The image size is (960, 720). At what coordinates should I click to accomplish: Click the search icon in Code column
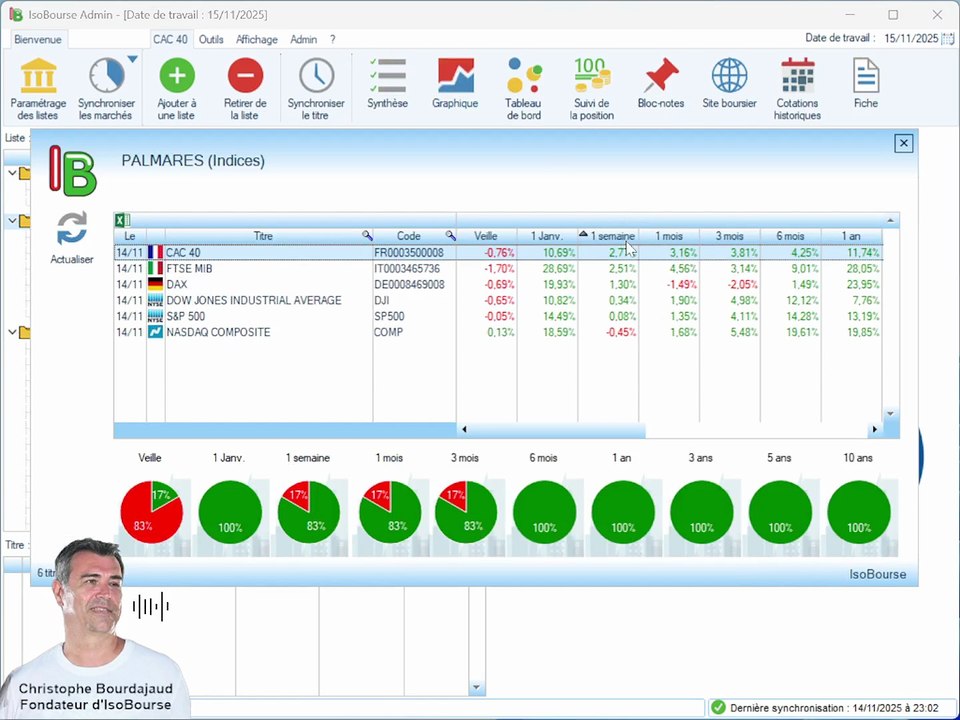pyautogui.click(x=450, y=235)
